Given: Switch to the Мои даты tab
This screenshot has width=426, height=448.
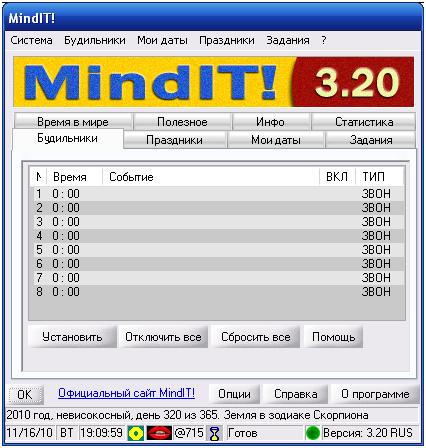Looking at the screenshot, I should pyautogui.click(x=276, y=140).
